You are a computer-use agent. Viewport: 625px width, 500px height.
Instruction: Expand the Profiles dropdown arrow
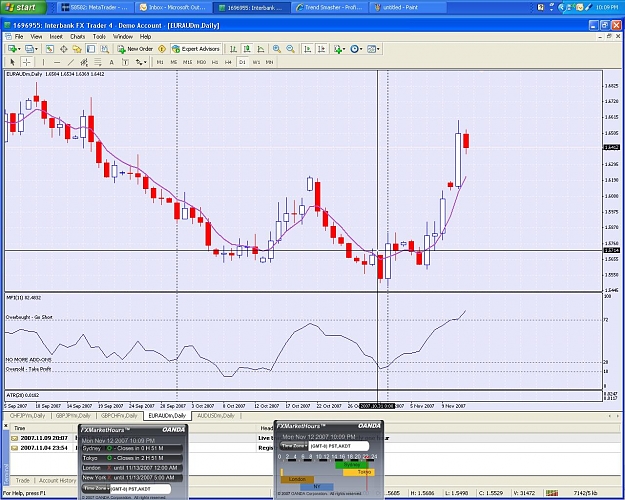point(36,49)
